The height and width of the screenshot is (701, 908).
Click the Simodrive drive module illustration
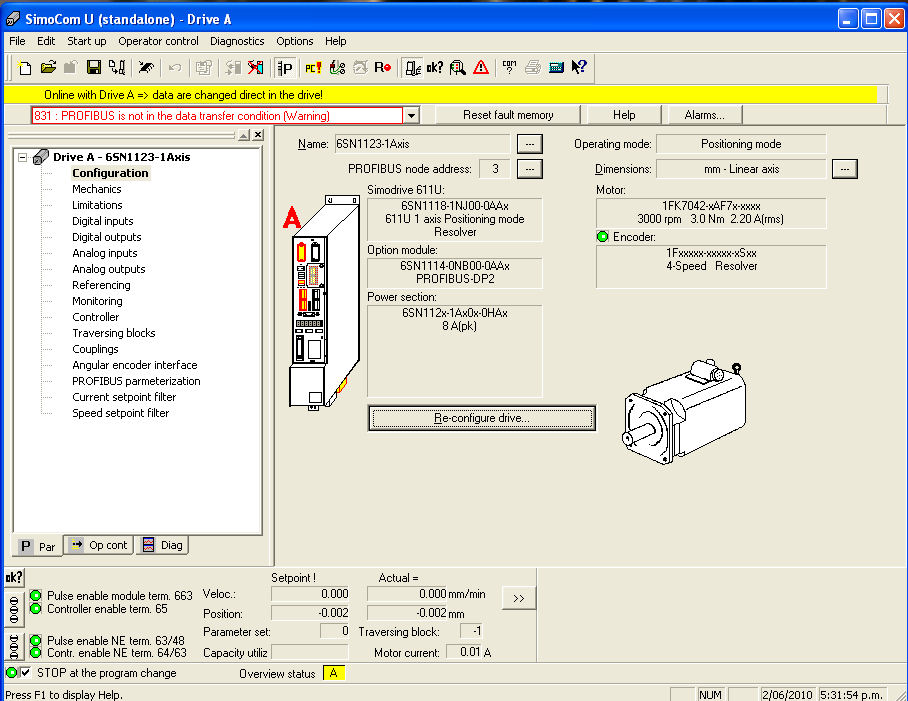(x=324, y=302)
